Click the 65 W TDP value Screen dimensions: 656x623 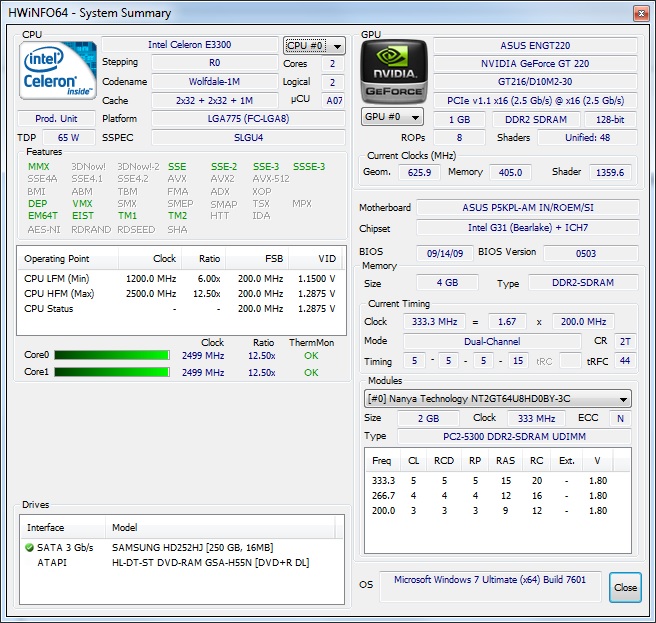(69, 138)
